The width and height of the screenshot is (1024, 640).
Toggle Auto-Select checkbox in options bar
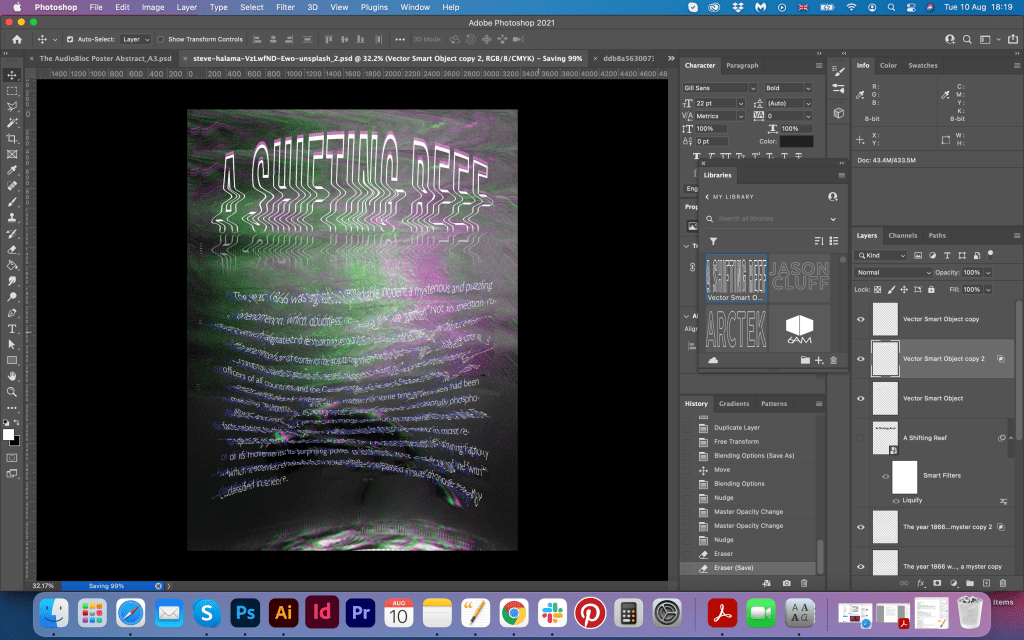[x=69, y=39]
